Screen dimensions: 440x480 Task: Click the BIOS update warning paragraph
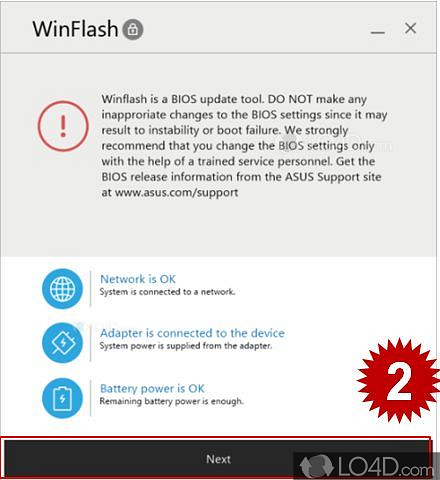coord(244,146)
